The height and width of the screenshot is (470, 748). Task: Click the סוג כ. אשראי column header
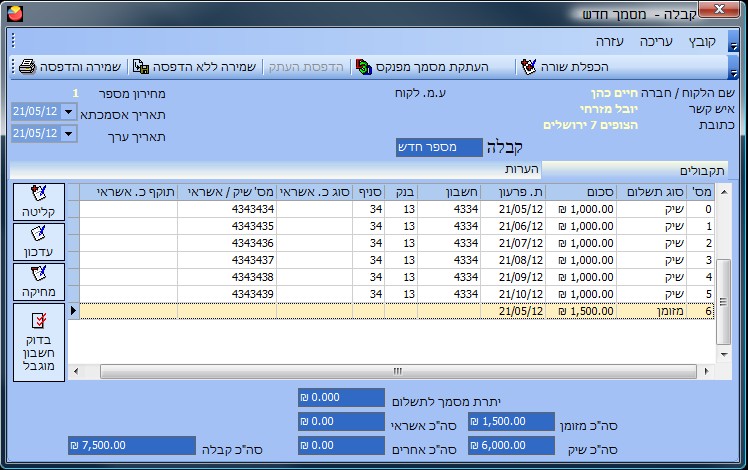point(314,192)
